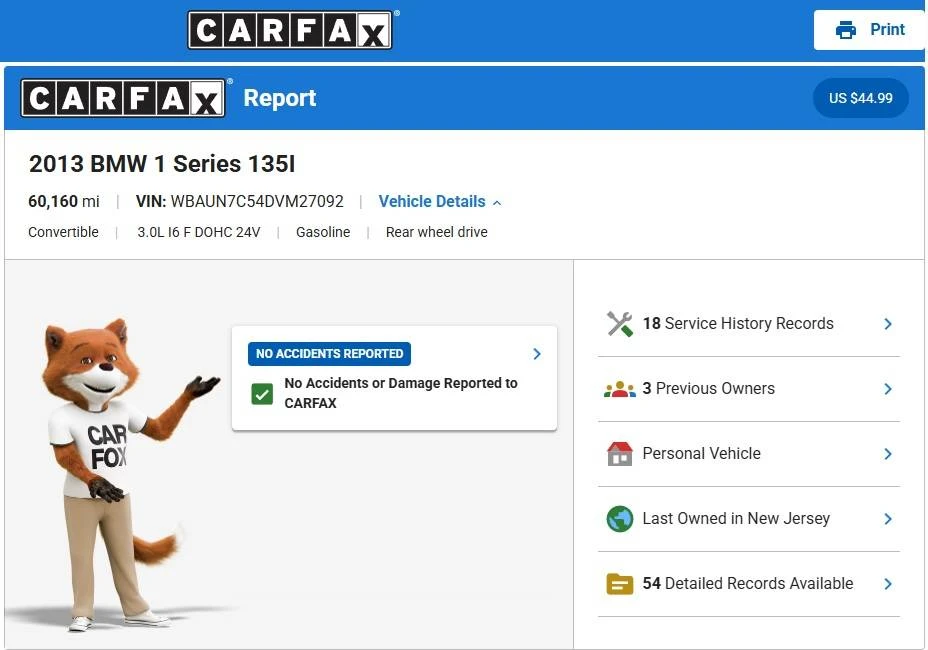Screen dimensions: 928x650
Task: Open 18 Service History Records
Action: click(x=749, y=324)
